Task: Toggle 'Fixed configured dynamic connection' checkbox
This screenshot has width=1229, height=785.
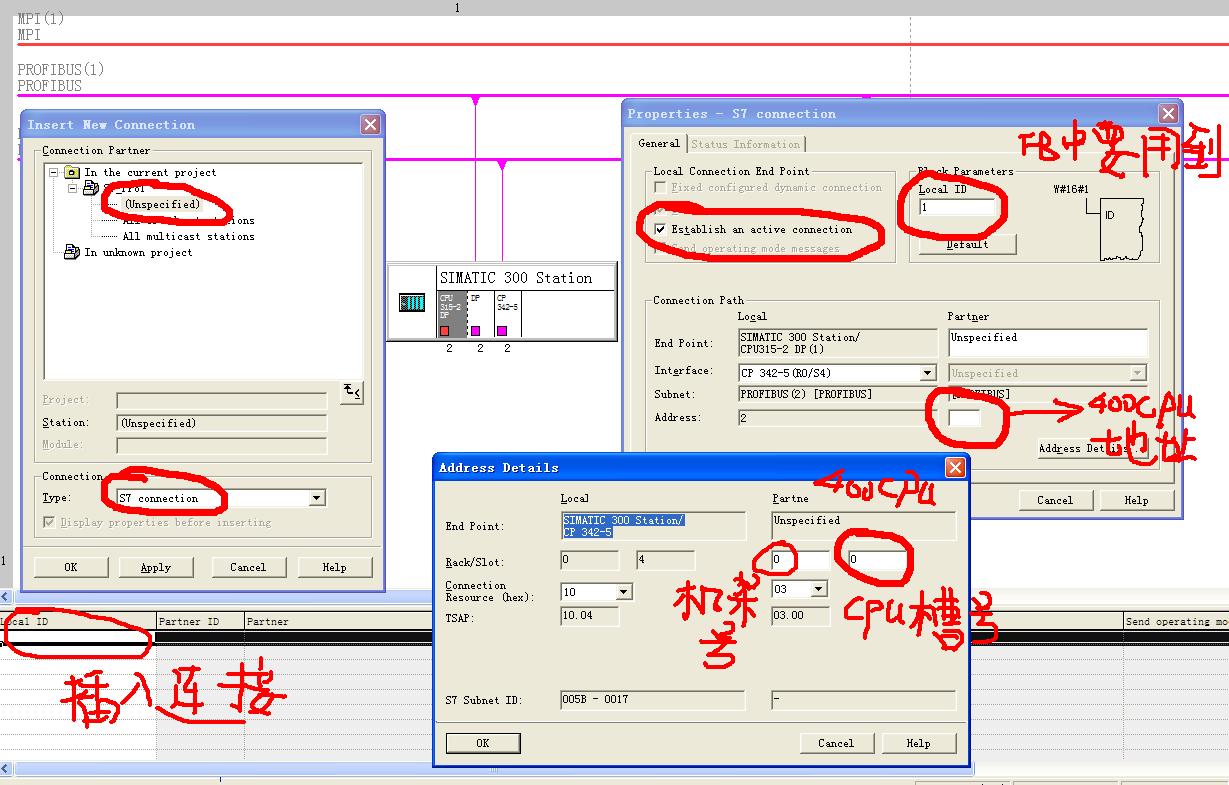Action: (660, 187)
